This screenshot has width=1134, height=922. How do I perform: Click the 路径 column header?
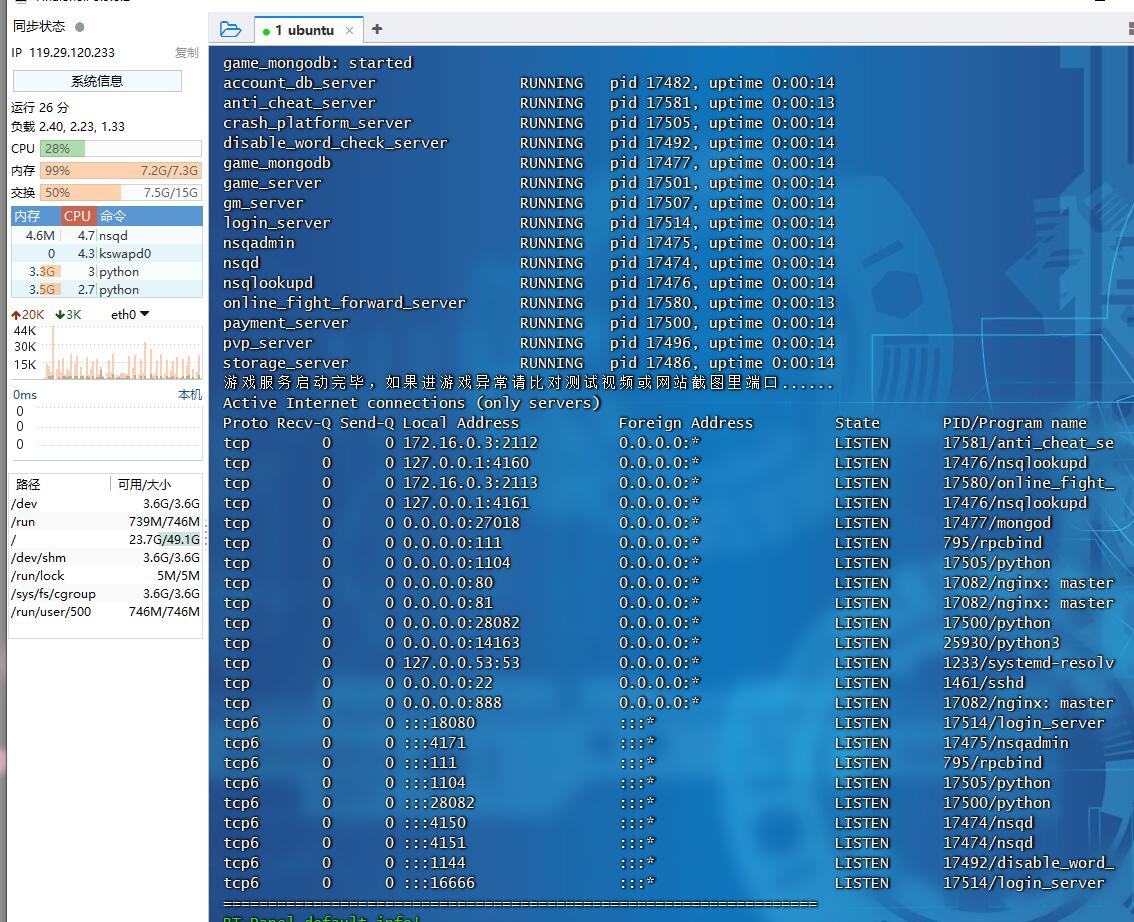pyautogui.click(x=59, y=484)
